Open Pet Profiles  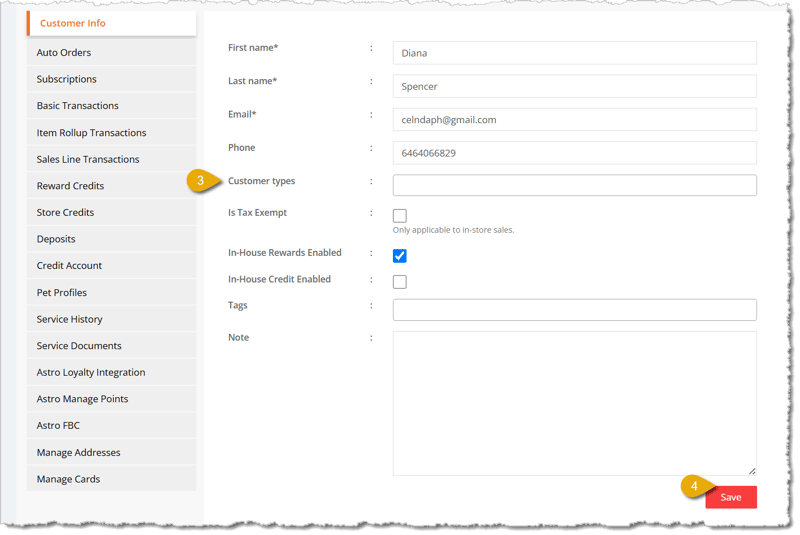coord(111,292)
